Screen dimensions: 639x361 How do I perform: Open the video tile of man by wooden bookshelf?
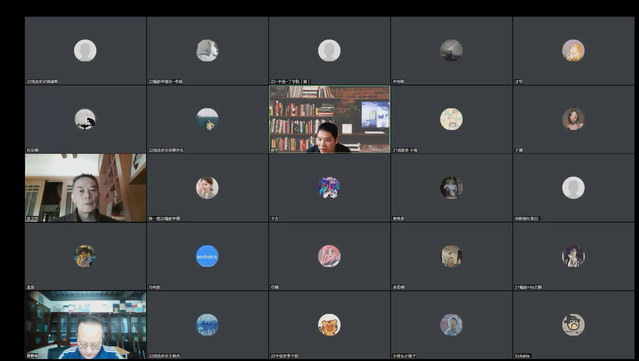(x=86, y=187)
